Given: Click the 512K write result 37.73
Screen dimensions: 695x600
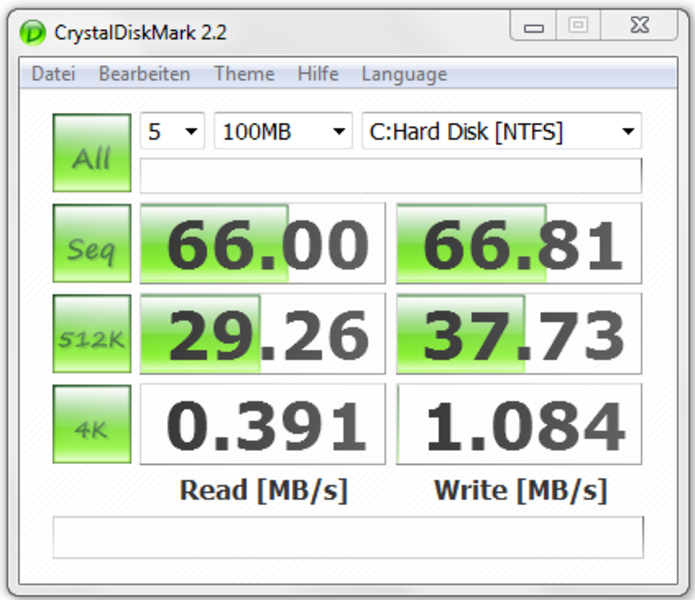Looking at the screenshot, I should coord(519,334).
